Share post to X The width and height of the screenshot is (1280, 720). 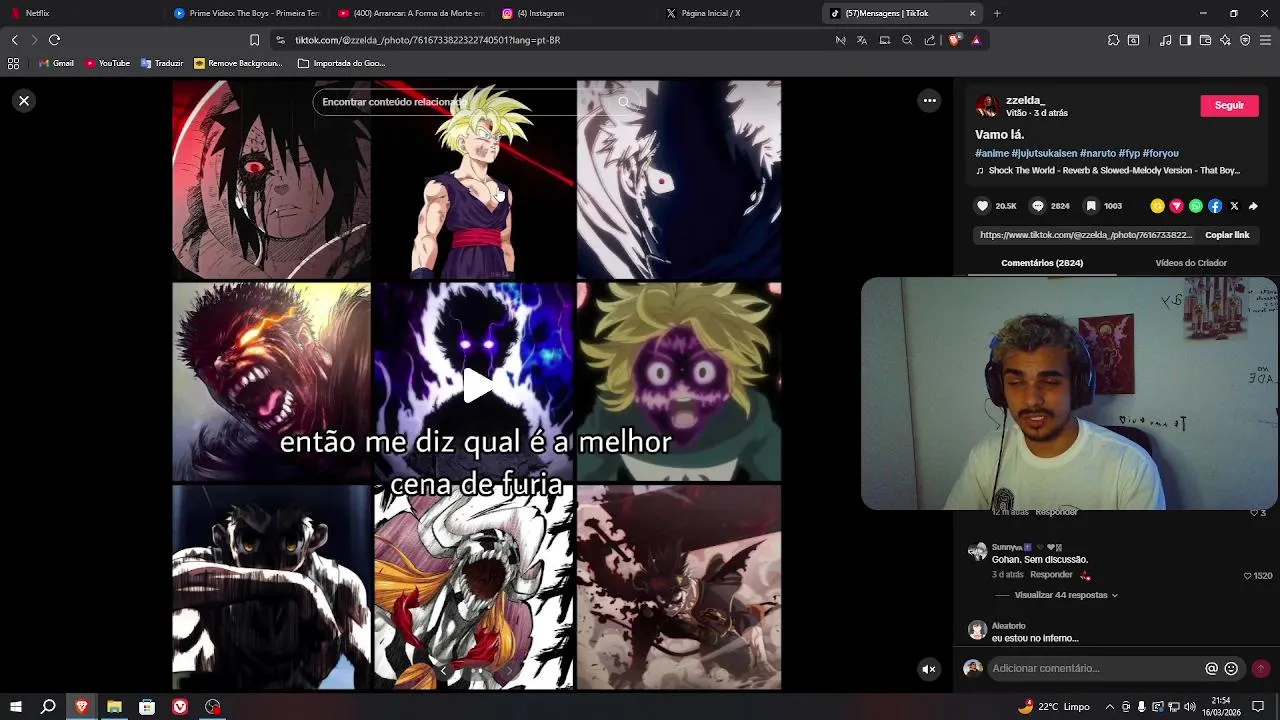click(x=1234, y=206)
